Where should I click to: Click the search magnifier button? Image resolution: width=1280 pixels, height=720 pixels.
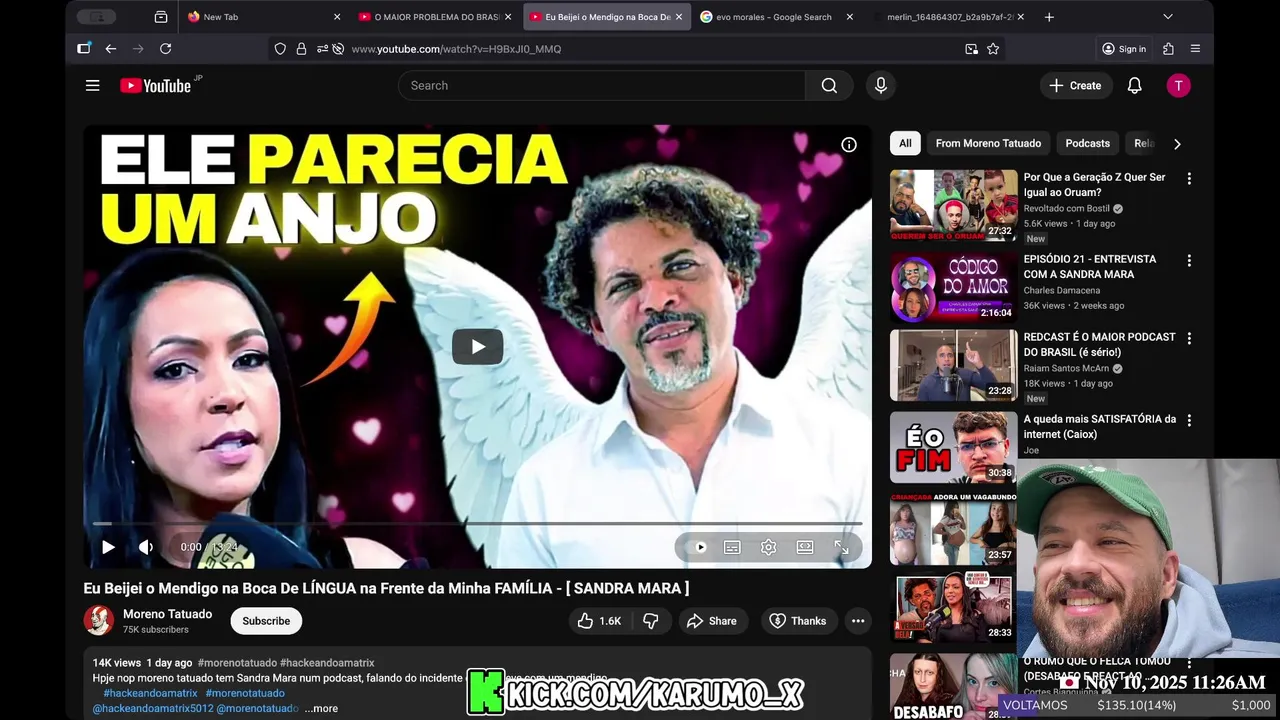(829, 86)
